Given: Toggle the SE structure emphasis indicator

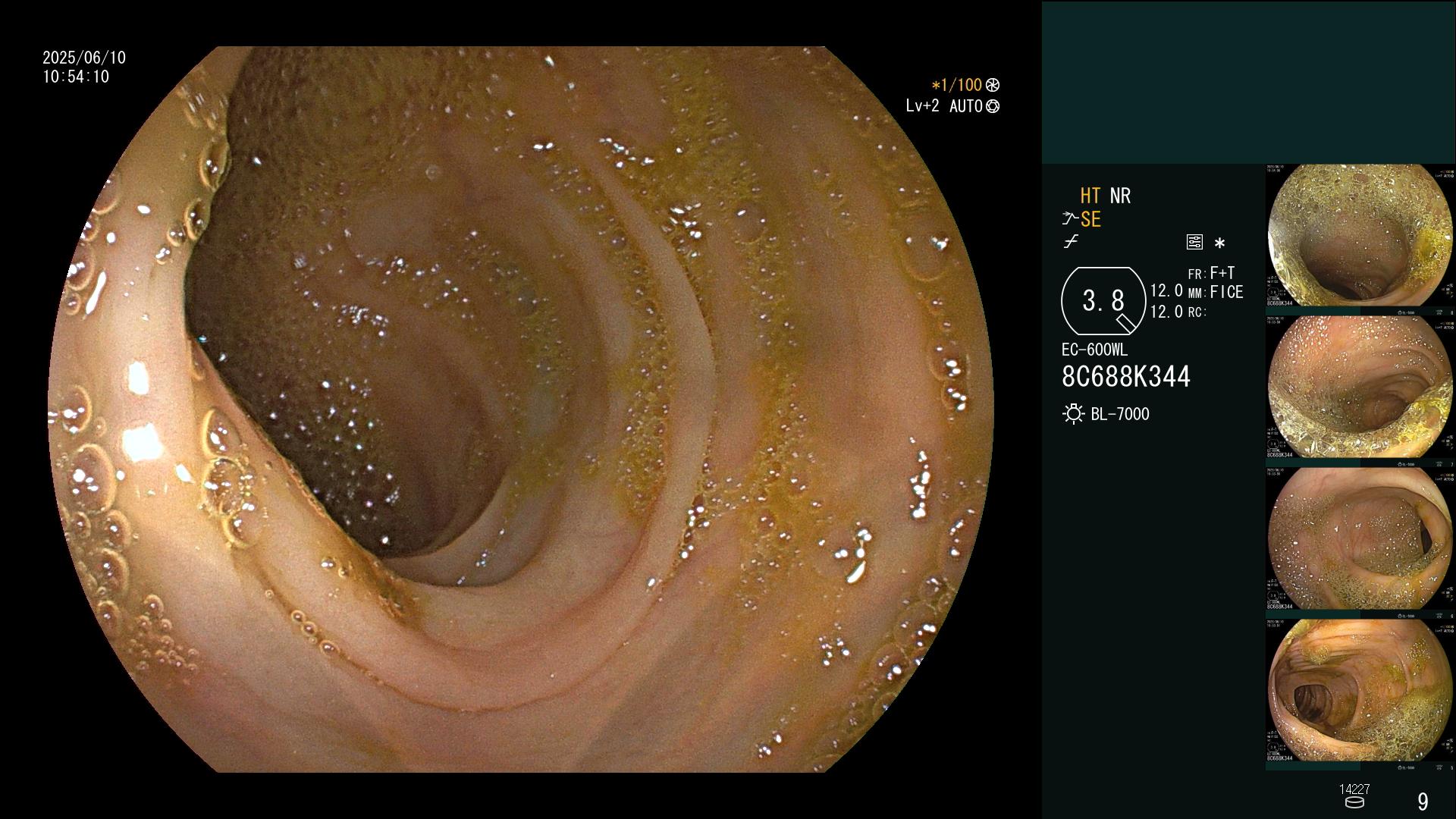Looking at the screenshot, I should coord(1090,220).
